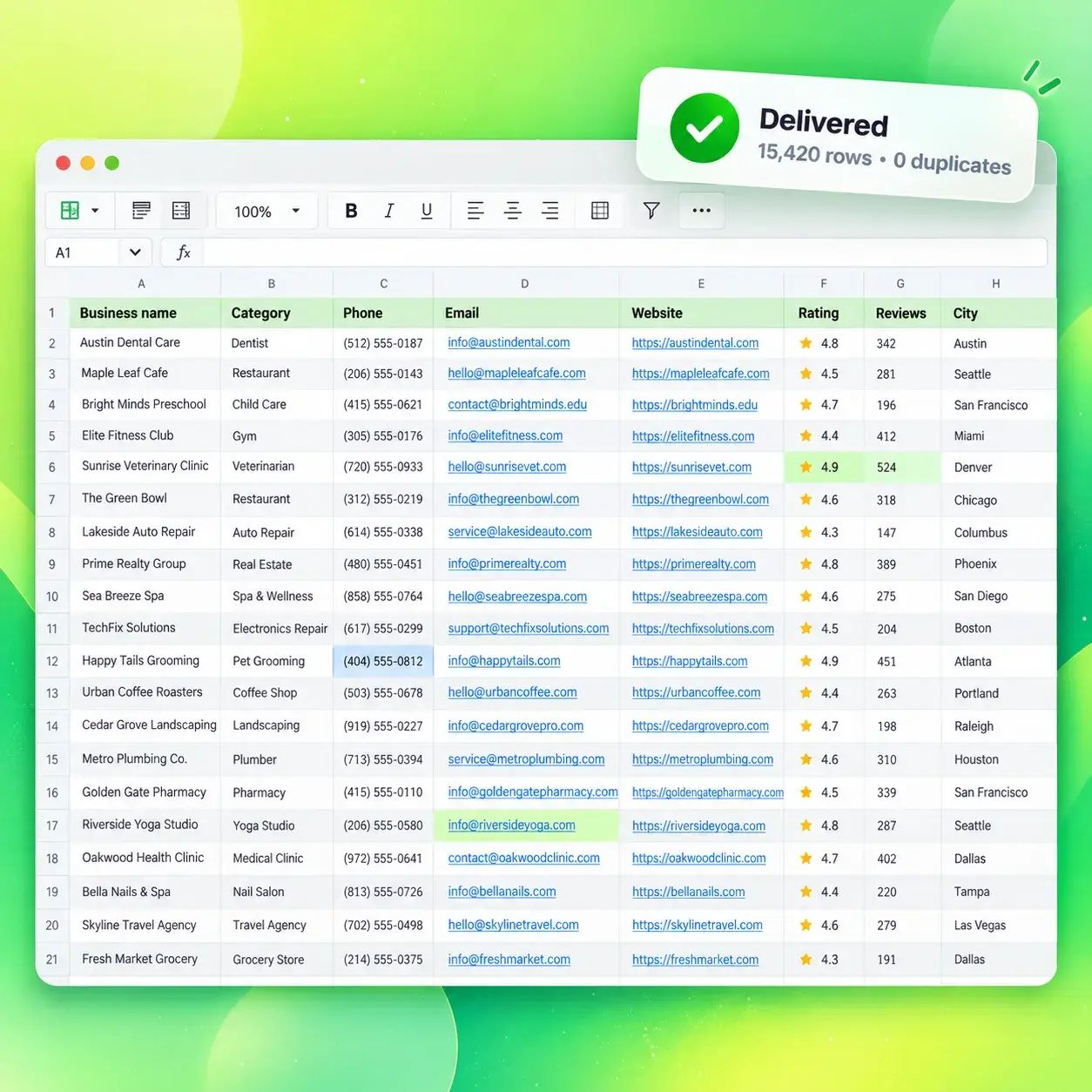Click the star icon in Oakwood Health Clinic row
Screen dimensions: 1092x1092
click(x=806, y=859)
